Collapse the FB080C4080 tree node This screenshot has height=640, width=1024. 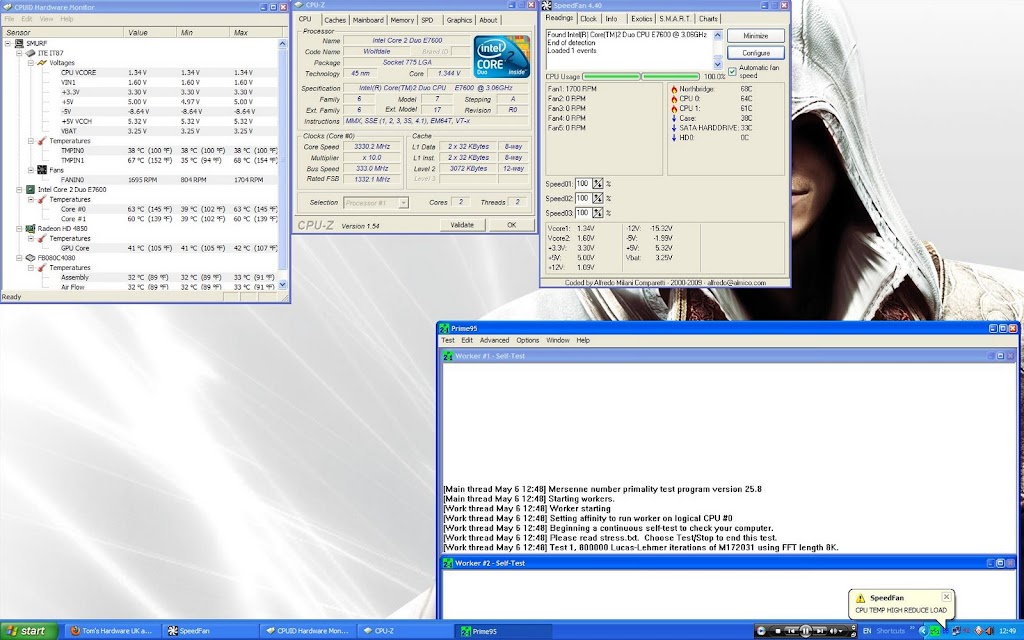tap(19, 258)
